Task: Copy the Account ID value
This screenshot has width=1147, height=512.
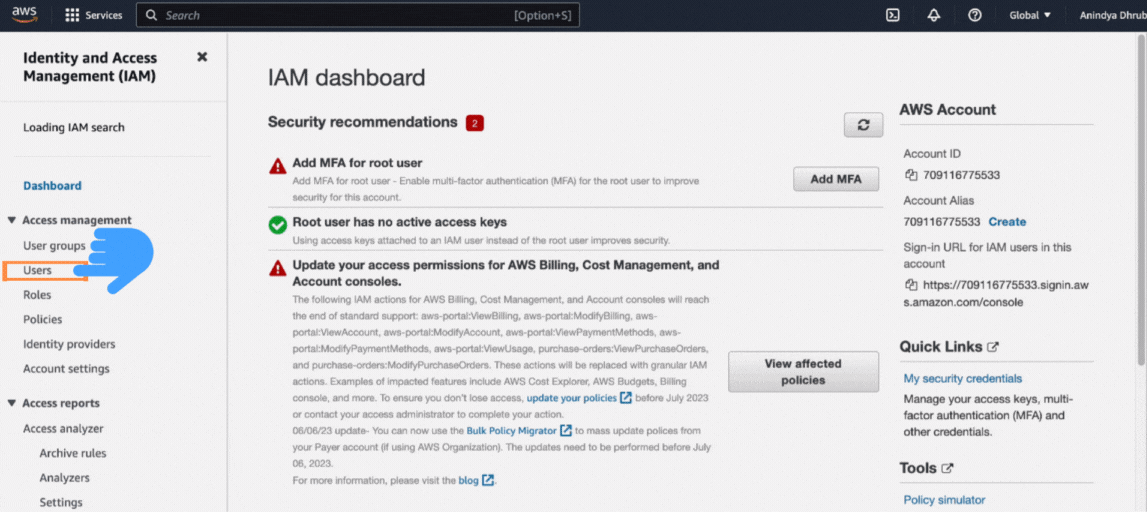Action: pos(911,175)
